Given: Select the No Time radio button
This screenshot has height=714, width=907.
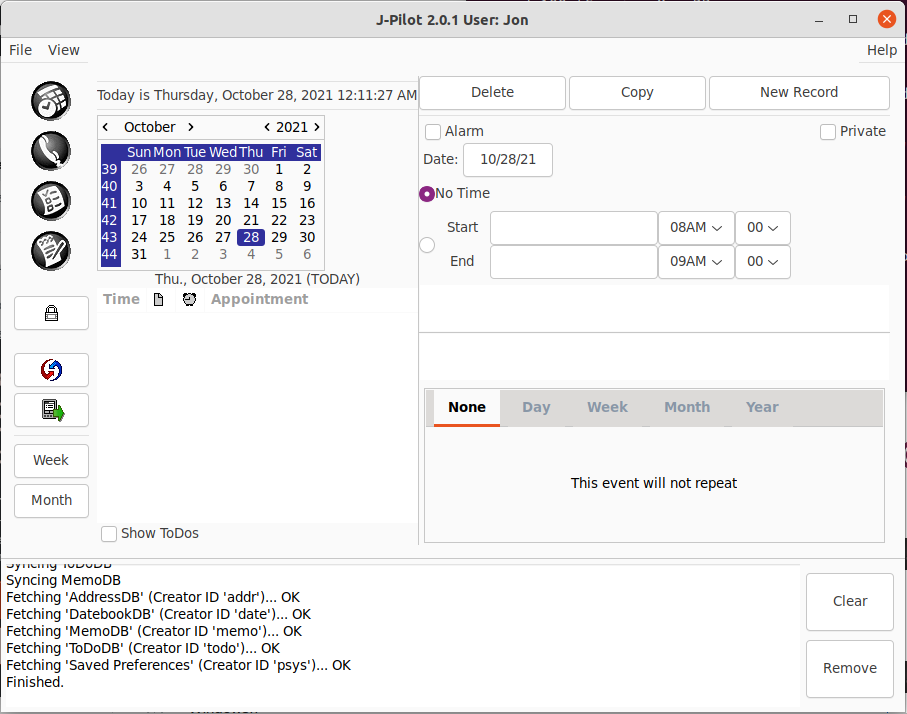Looking at the screenshot, I should 427,194.
